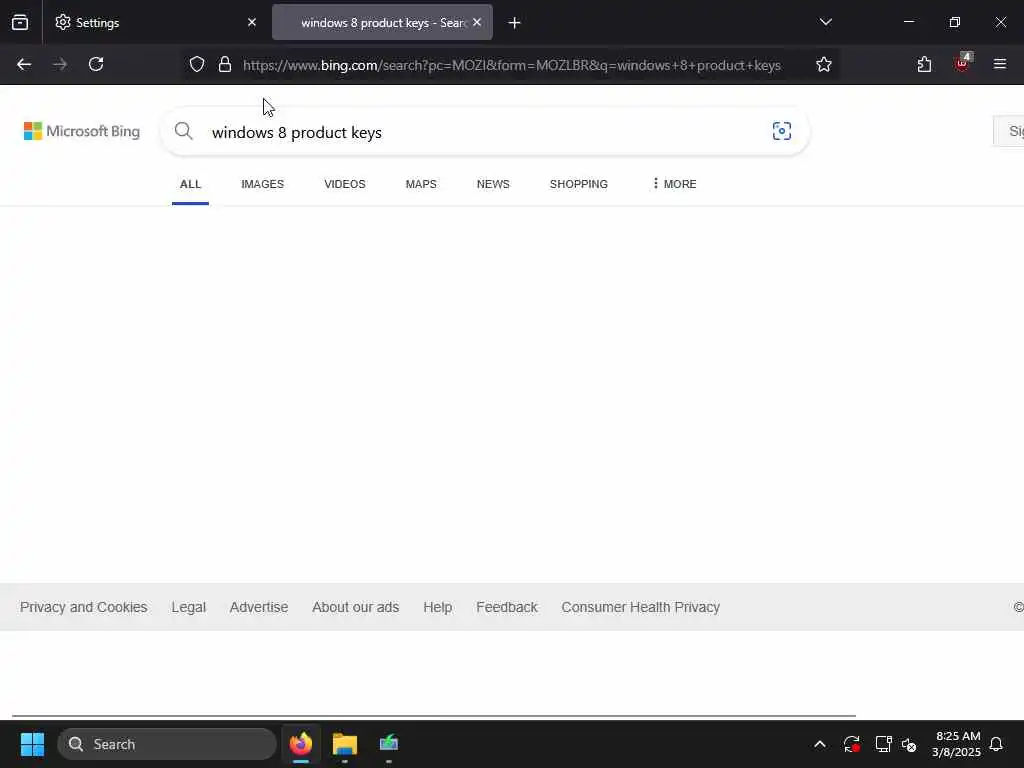
Task: Expand the MORE search categories menu
Action: (674, 184)
